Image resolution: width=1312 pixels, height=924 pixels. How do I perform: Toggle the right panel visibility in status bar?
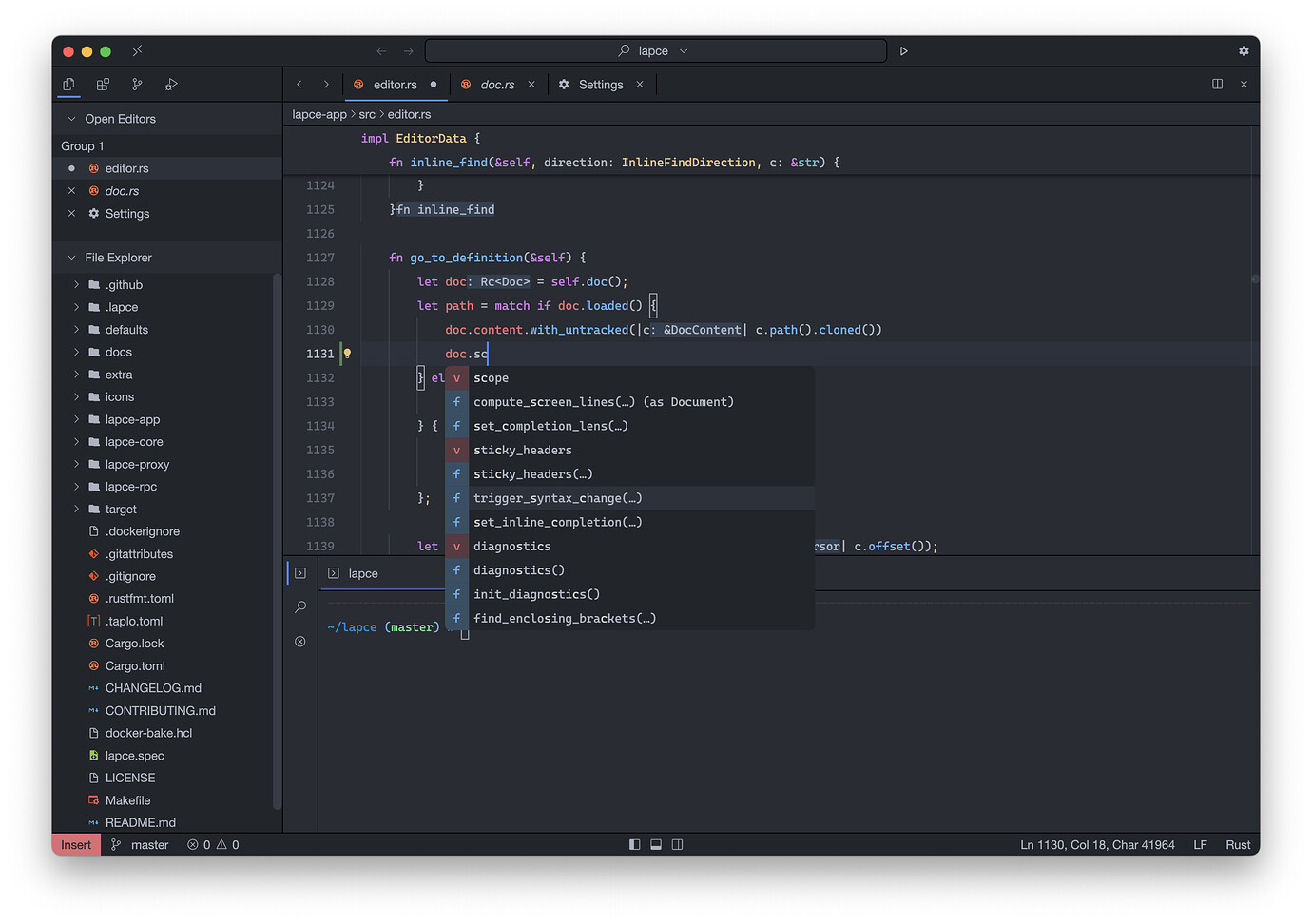pos(677,845)
